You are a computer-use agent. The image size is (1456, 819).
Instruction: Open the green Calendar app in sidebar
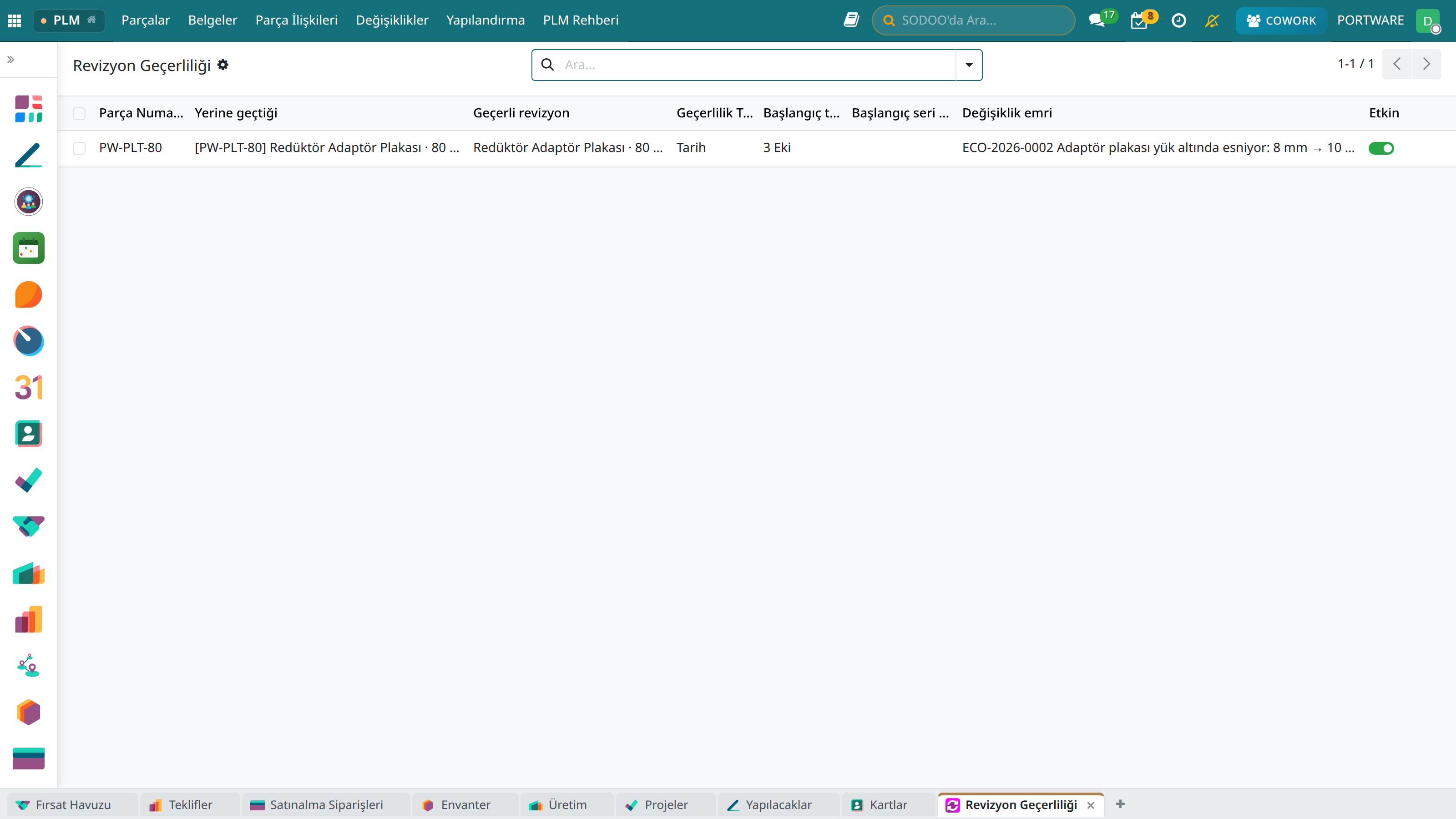28,248
